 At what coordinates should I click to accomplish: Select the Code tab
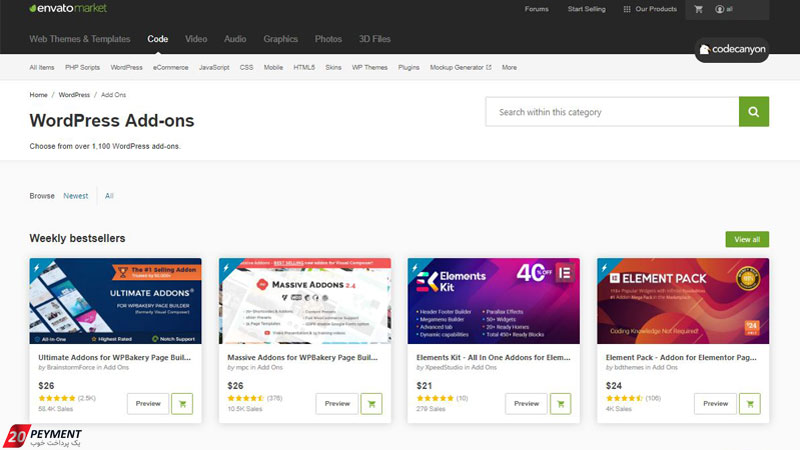click(x=158, y=39)
